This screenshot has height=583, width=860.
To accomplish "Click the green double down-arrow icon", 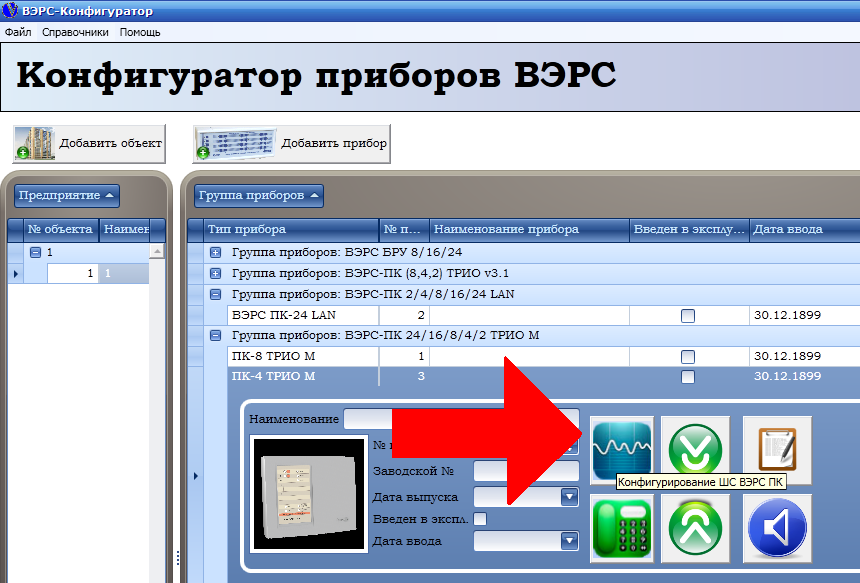I will tap(695, 448).
